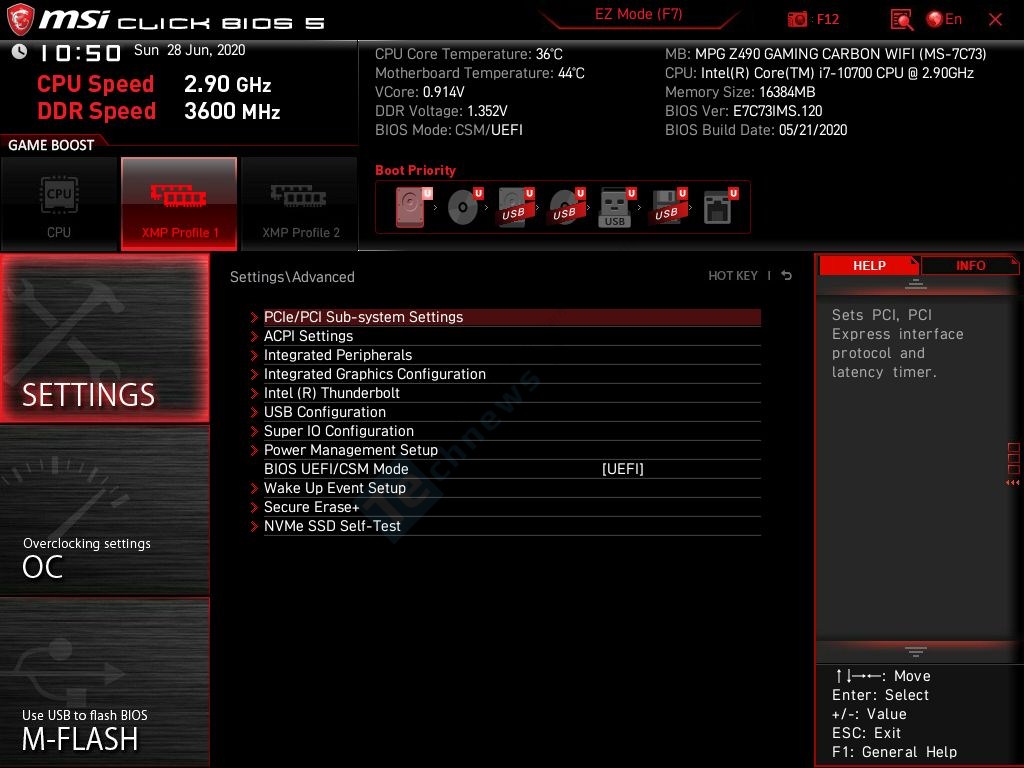Click the top grip handle of help panel
This screenshot has height=768, width=1024.
point(916,284)
